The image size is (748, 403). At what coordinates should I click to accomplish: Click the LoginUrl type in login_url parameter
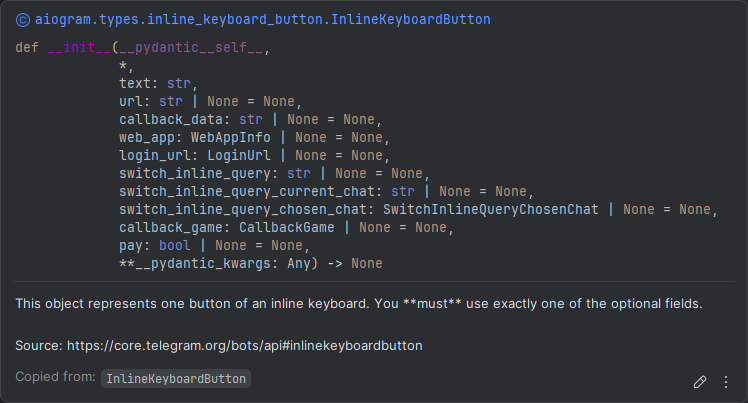[239, 155]
